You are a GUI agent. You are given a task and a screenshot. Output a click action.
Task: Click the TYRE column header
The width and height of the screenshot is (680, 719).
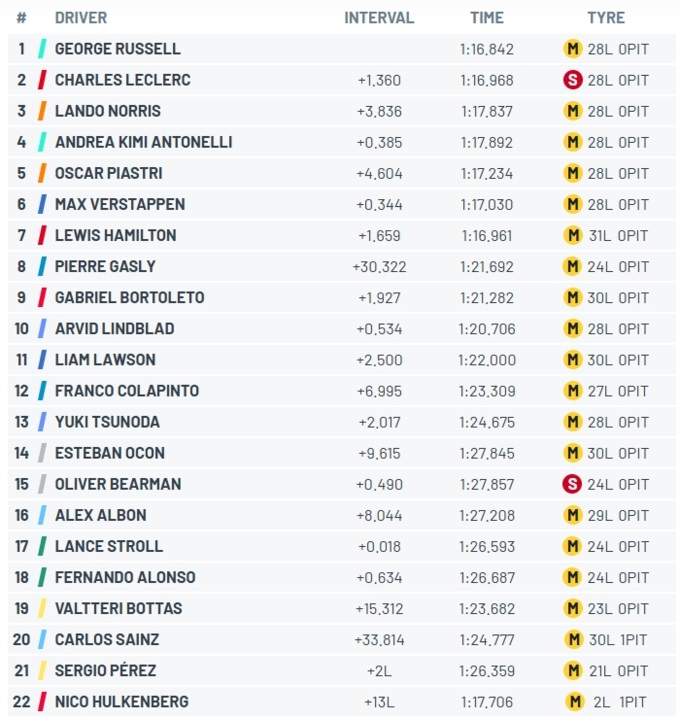606,17
